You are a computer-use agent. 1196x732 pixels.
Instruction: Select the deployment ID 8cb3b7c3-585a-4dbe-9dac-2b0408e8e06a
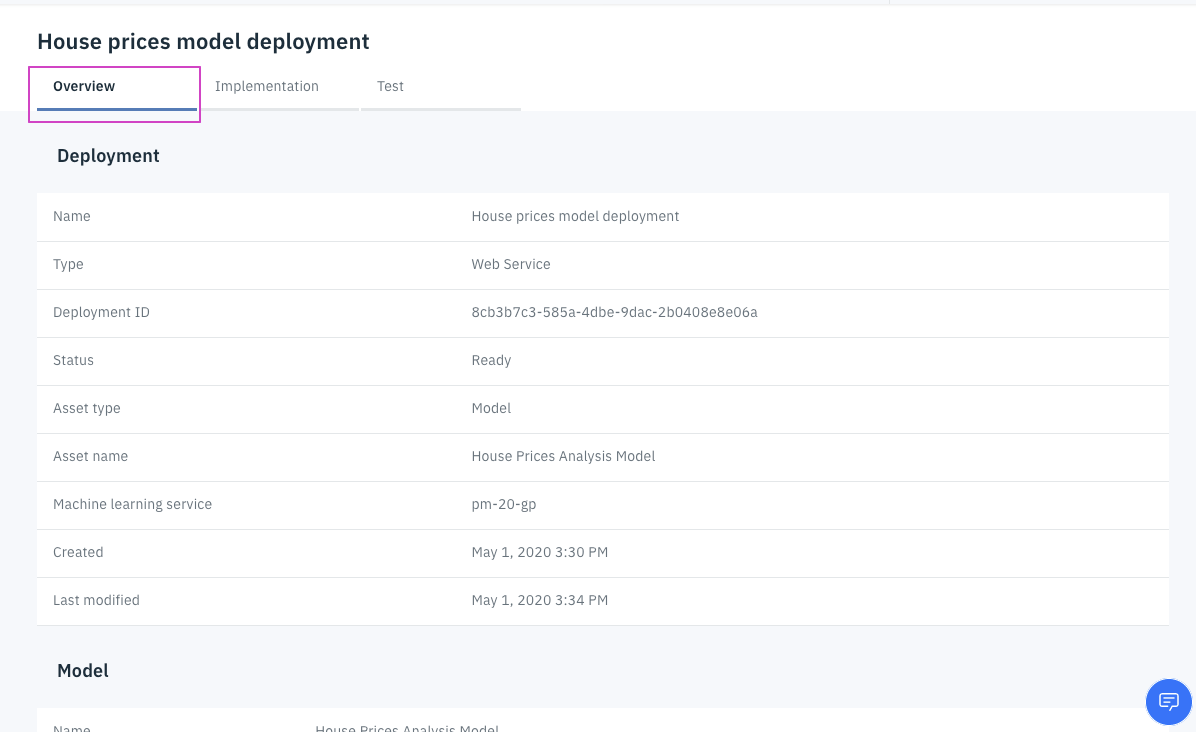pyautogui.click(x=614, y=313)
